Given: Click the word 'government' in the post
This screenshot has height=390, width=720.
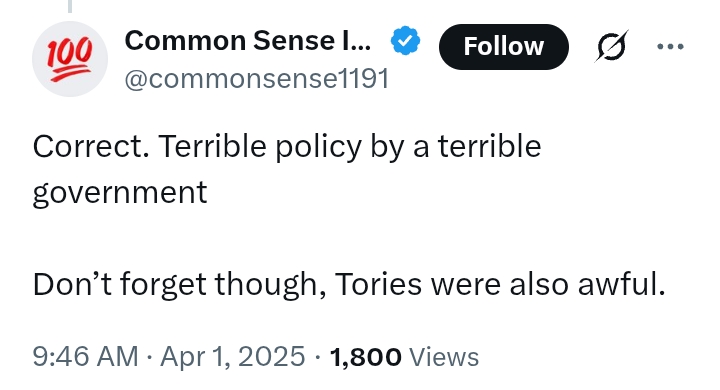Looking at the screenshot, I should coord(120,192).
